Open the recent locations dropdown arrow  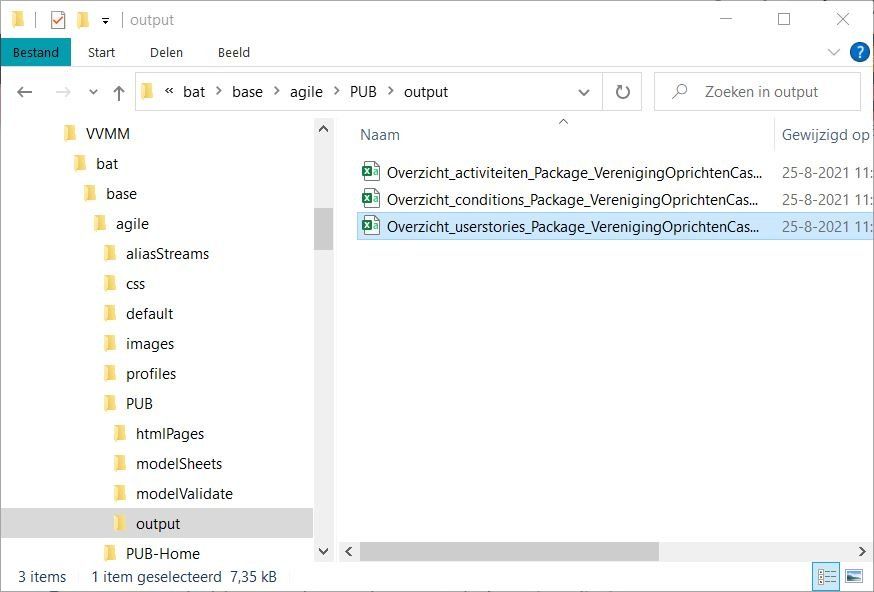(x=94, y=92)
